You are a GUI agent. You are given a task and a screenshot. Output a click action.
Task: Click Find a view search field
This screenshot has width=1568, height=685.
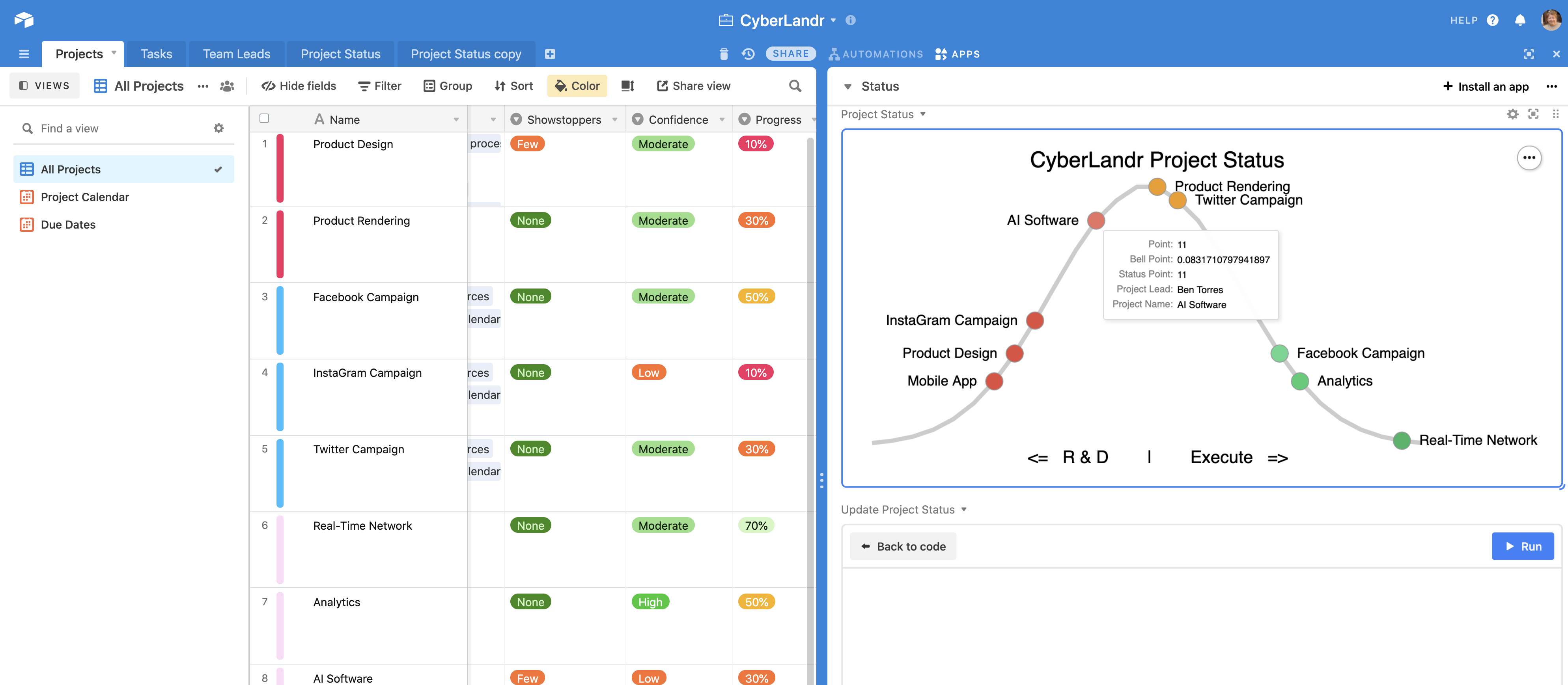(123, 128)
